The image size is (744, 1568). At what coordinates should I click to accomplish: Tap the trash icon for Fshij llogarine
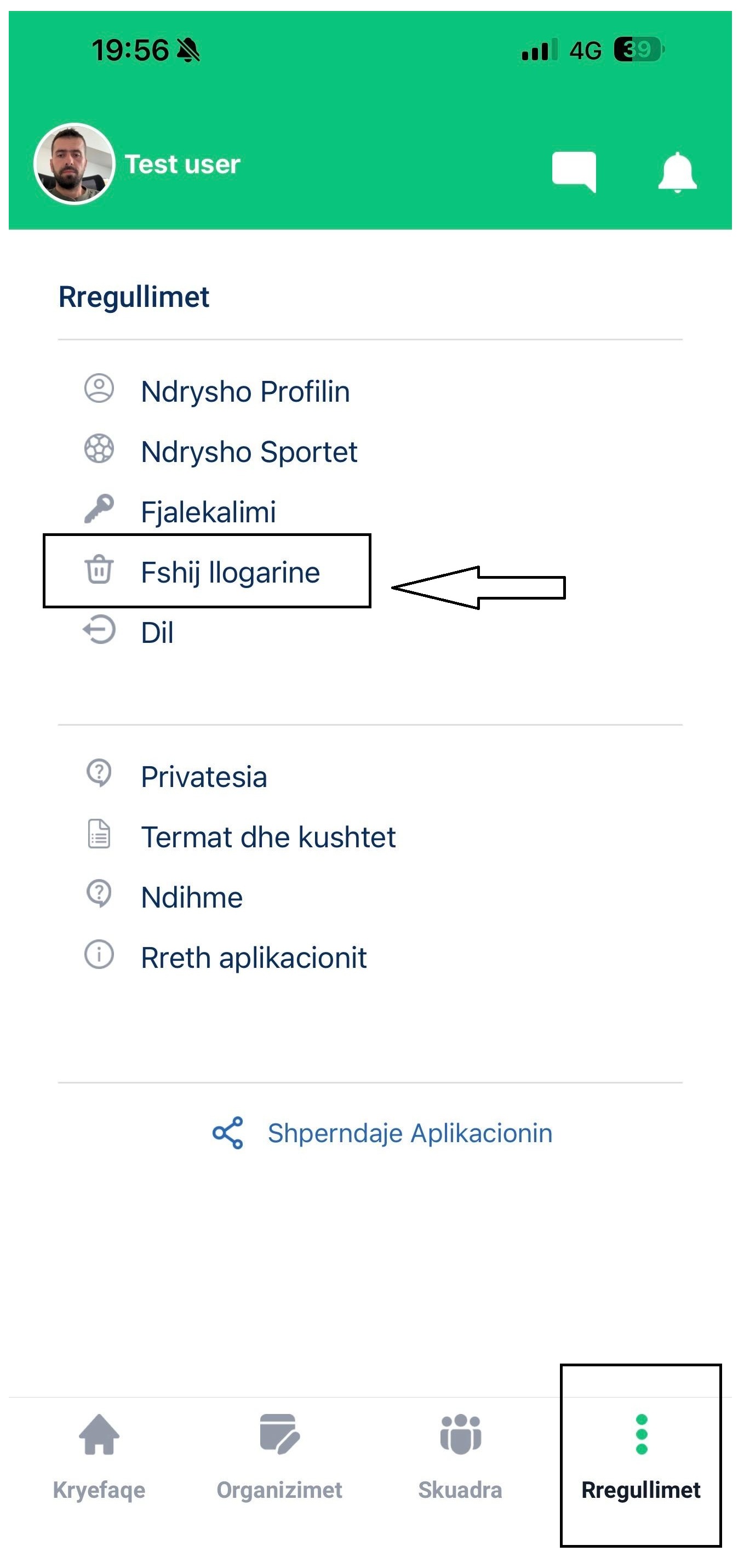pos(99,570)
